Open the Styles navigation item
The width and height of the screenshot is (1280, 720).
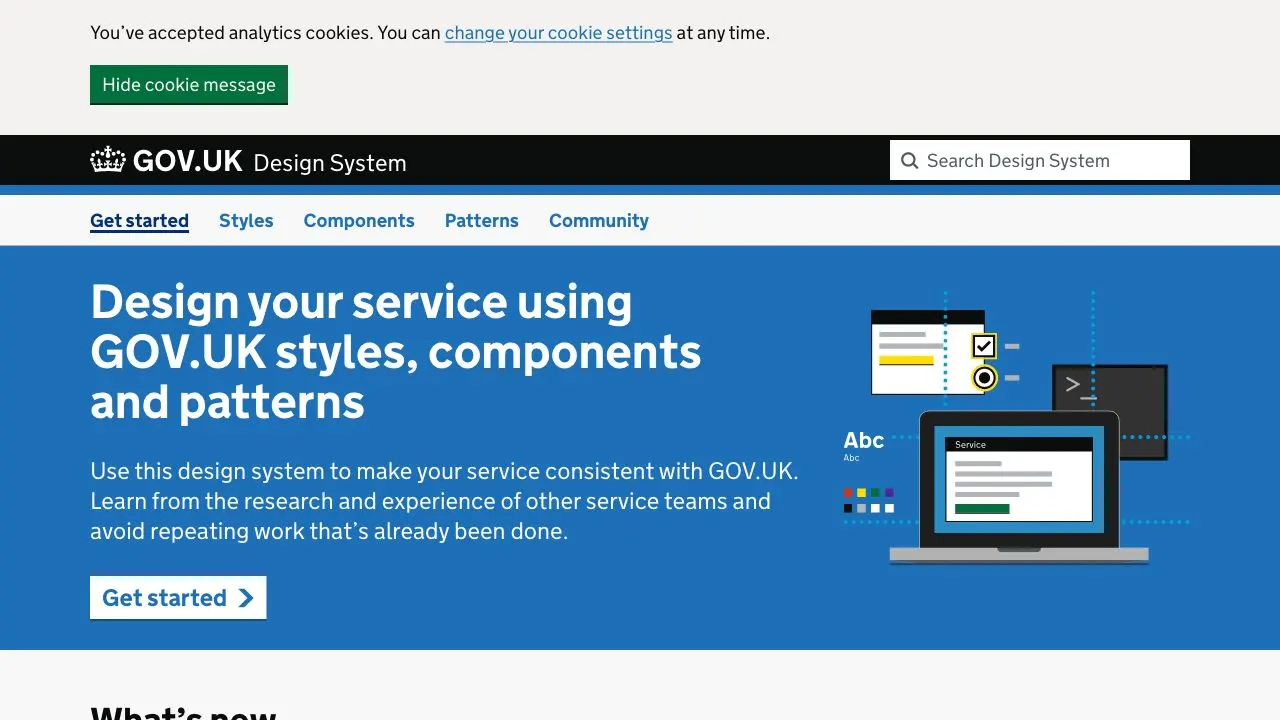coord(246,221)
